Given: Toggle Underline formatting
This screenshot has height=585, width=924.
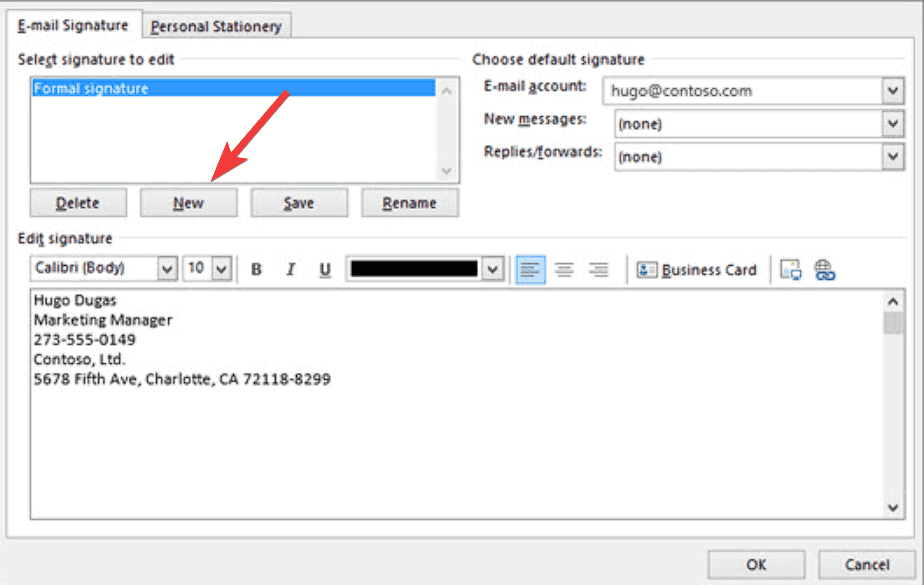Looking at the screenshot, I should pos(324,269).
